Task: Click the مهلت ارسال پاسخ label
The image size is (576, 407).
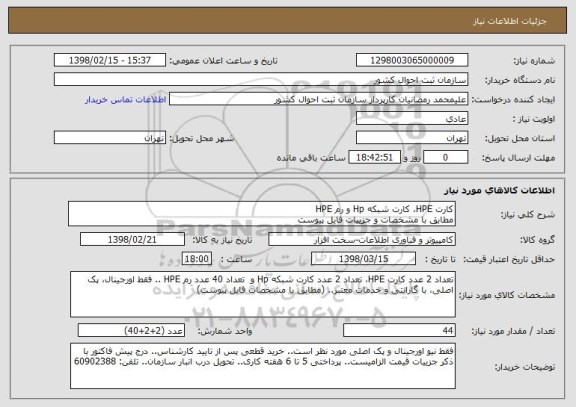Action: (x=518, y=158)
